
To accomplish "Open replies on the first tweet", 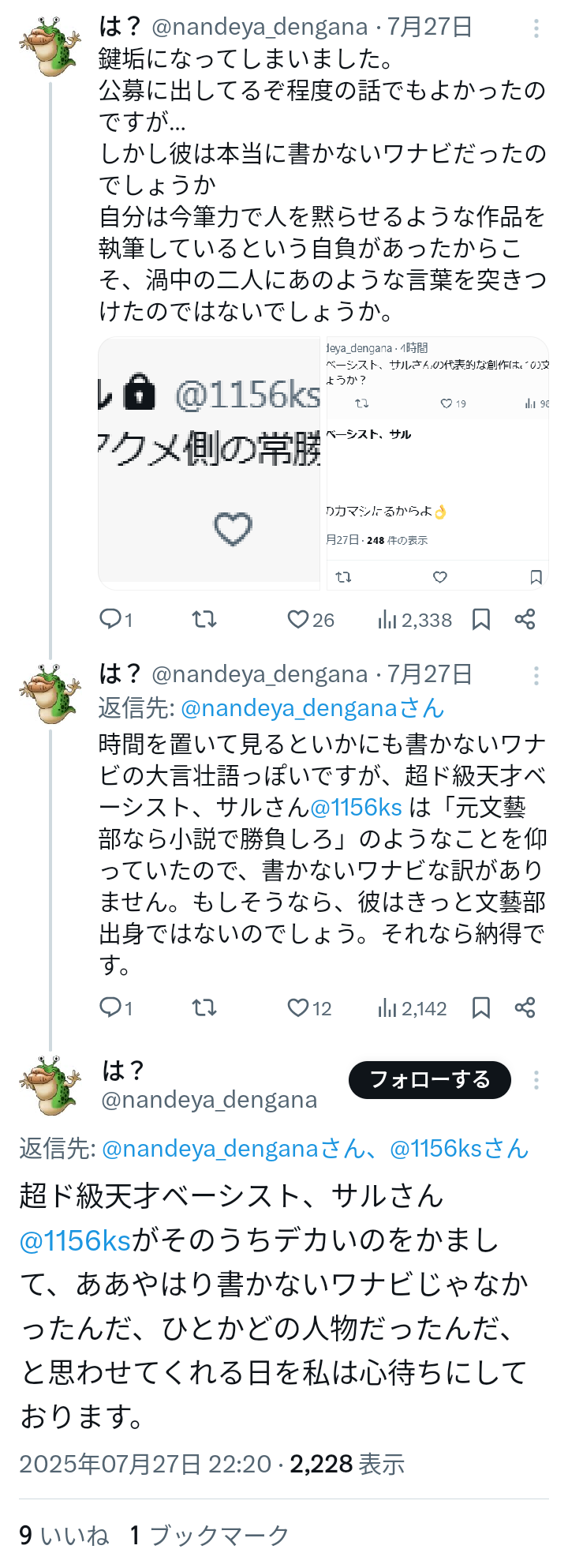I will pyautogui.click(x=110, y=620).
